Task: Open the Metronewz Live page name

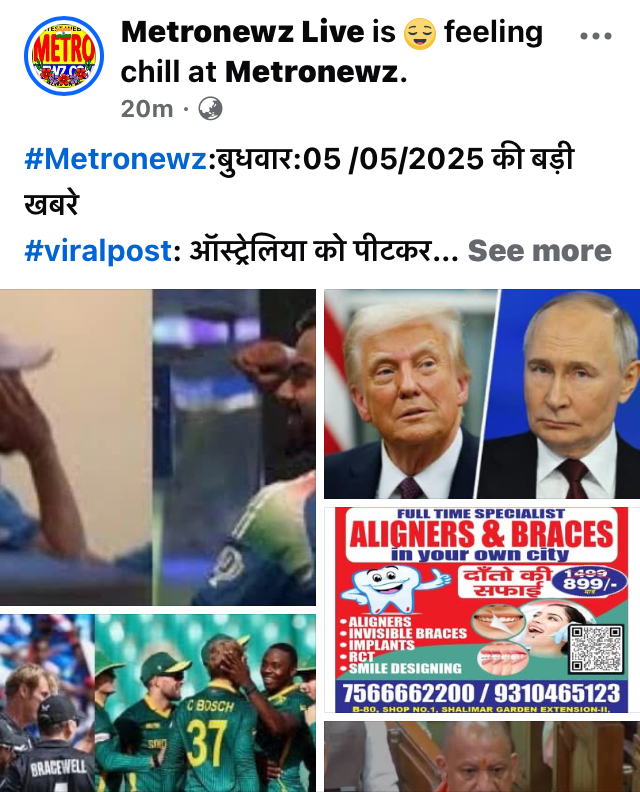Action: click(x=242, y=32)
